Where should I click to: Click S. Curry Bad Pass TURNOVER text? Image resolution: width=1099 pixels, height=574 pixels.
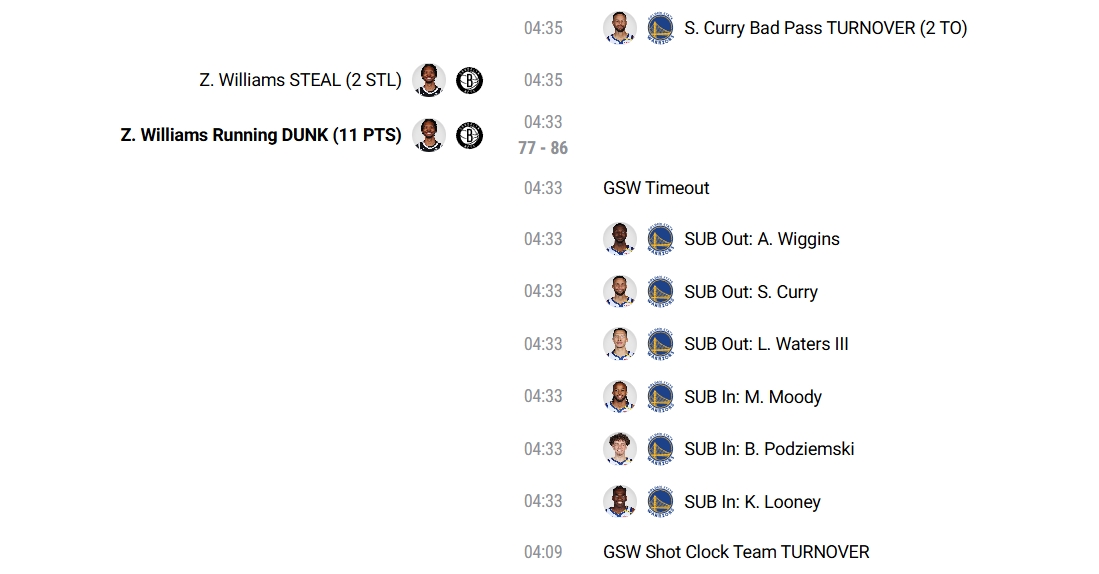825,28
